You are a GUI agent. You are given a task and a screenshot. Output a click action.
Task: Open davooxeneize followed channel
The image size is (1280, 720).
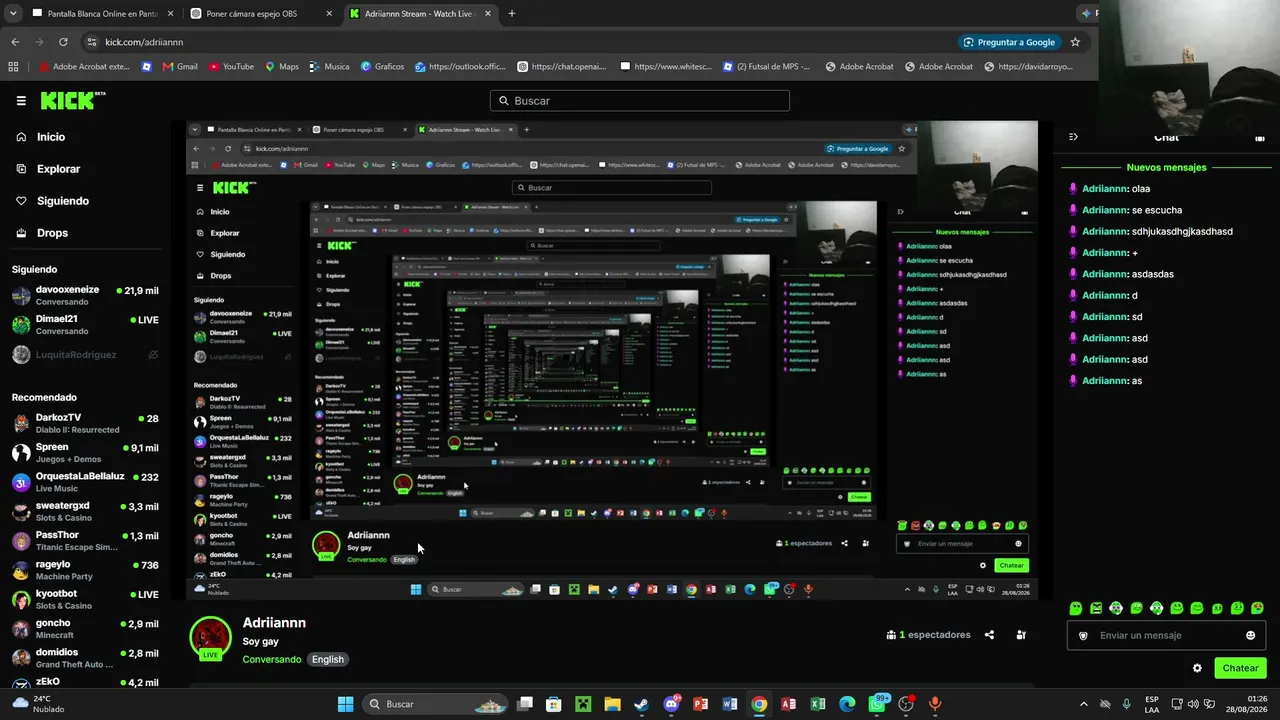pyautogui.click(x=85, y=295)
